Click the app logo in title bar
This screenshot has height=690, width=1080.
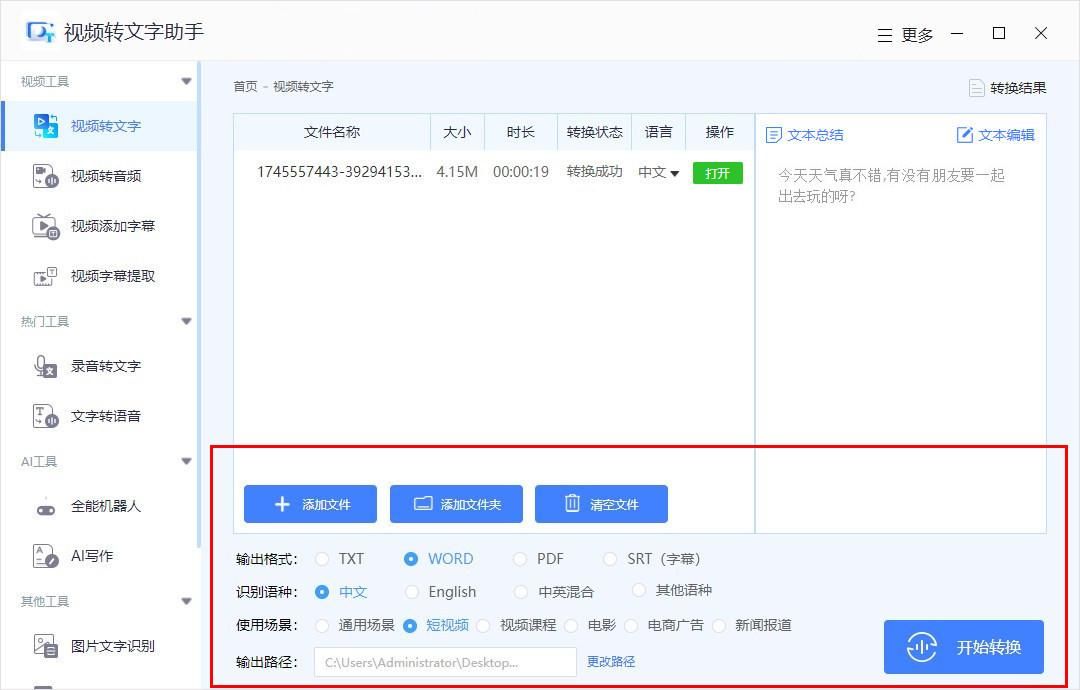[40, 32]
